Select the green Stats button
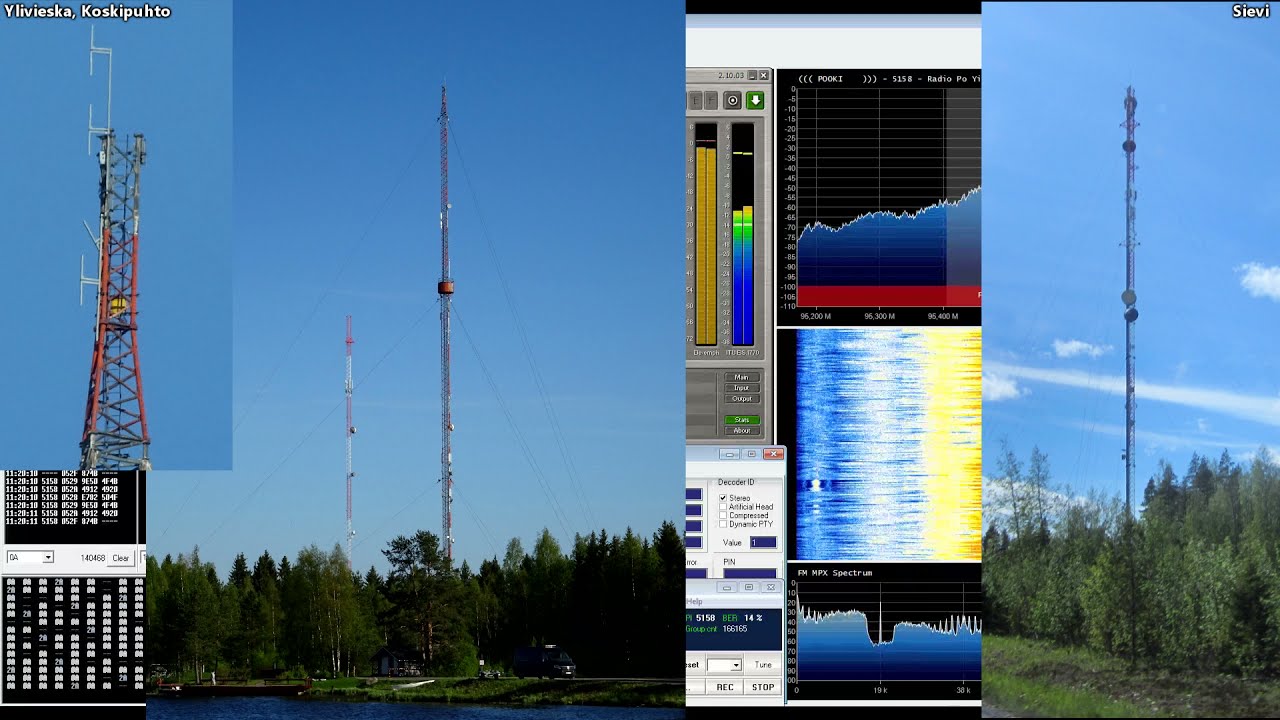The width and height of the screenshot is (1280, 720). 741,420
